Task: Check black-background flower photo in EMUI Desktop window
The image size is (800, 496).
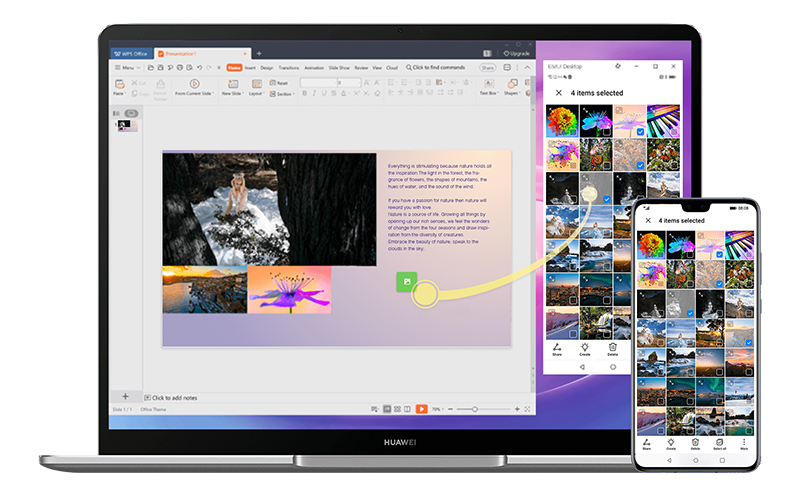Action: (x=607, y=132)
